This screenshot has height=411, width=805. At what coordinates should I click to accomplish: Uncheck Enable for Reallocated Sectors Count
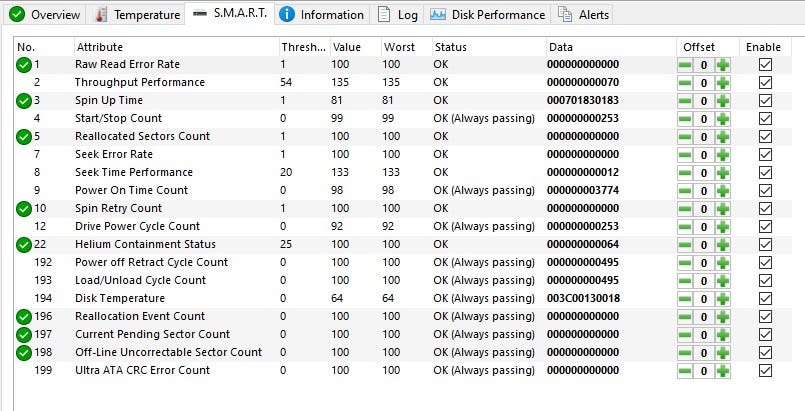click(x=766, y=137)
